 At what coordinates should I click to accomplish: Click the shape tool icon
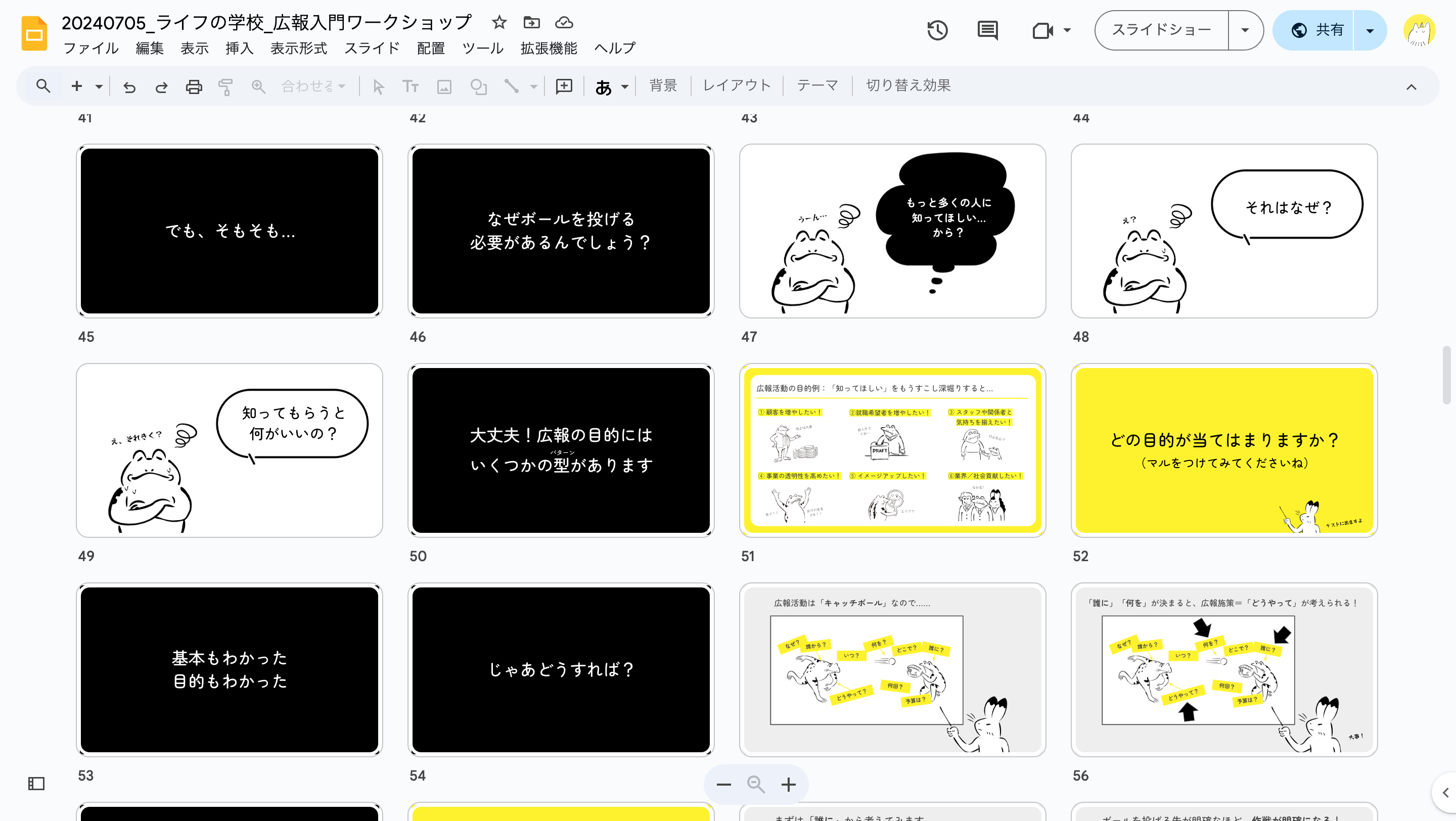click(478, 86)
